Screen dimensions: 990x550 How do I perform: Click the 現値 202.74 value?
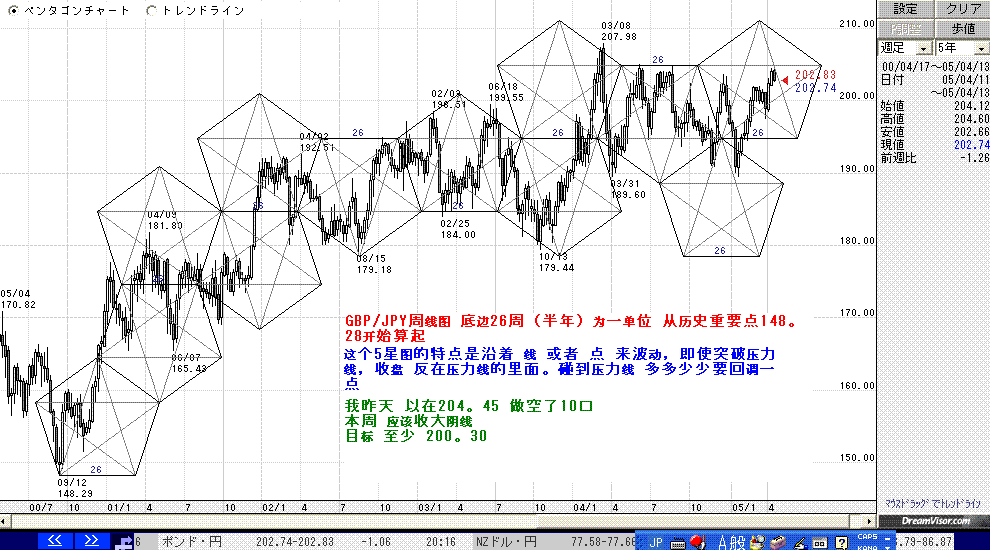coord(971,145)
